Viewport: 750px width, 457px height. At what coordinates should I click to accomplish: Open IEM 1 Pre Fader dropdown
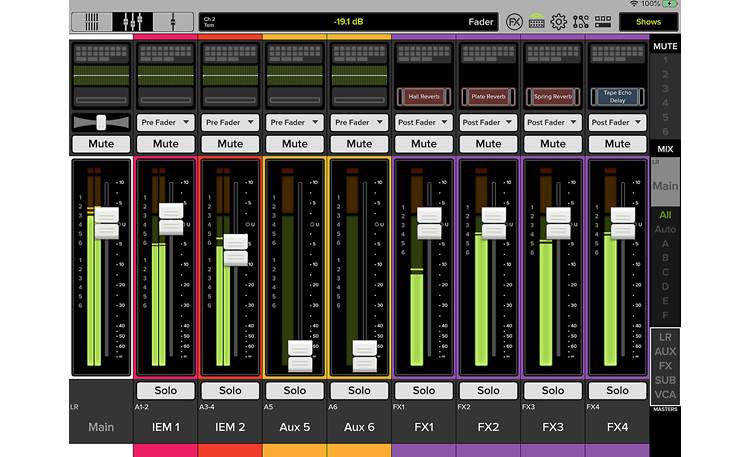pyautogui.click(x=165, y=123)
